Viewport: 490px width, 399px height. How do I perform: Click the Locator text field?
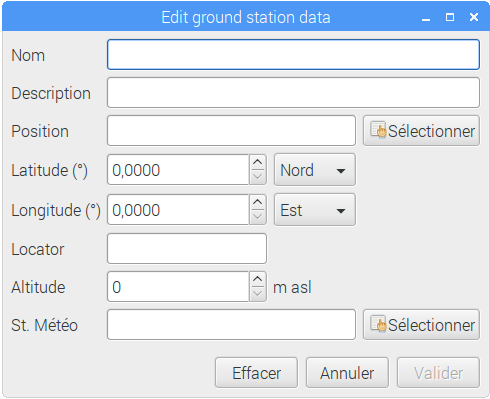187,249
